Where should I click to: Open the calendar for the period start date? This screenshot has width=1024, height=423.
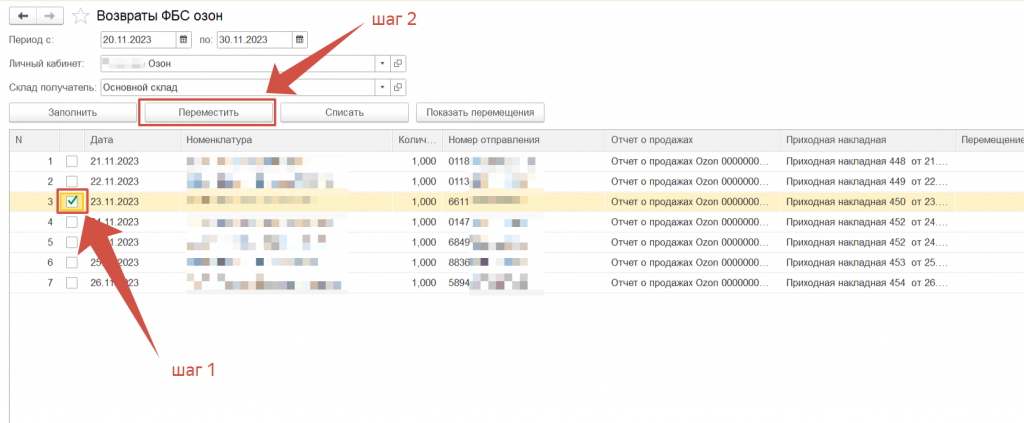click(x=183, y=40)
